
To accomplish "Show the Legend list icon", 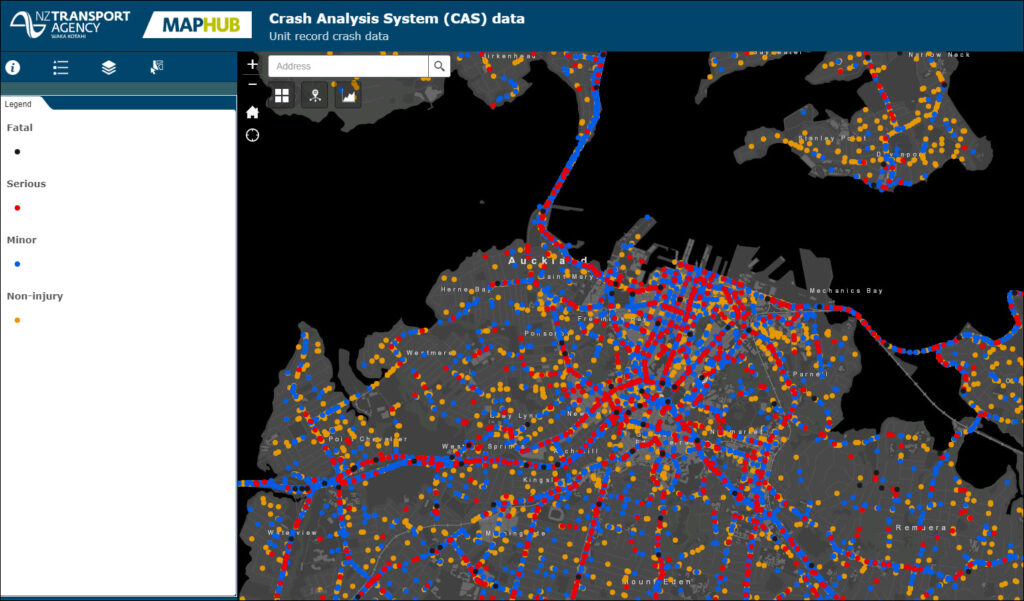I will click(x=61, y=67).
